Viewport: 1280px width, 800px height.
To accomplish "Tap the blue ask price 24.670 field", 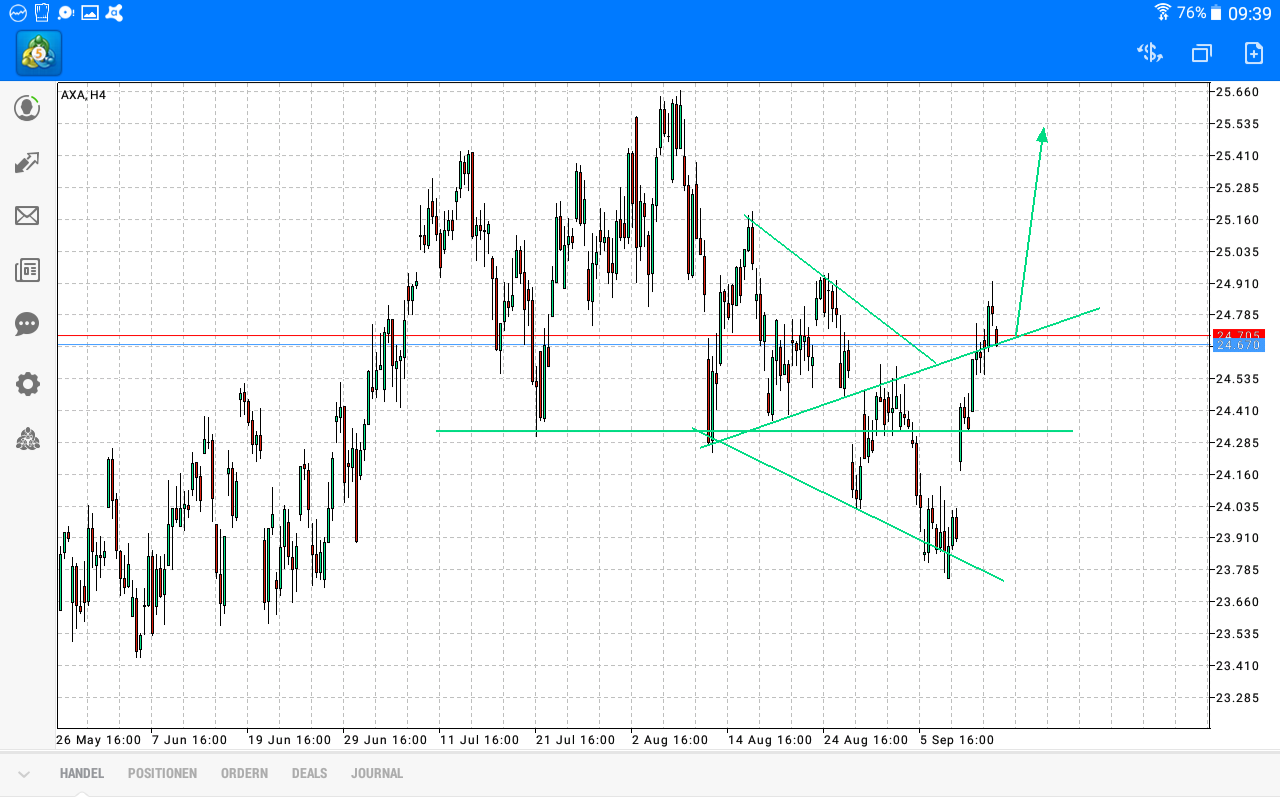I will 1238,345.
